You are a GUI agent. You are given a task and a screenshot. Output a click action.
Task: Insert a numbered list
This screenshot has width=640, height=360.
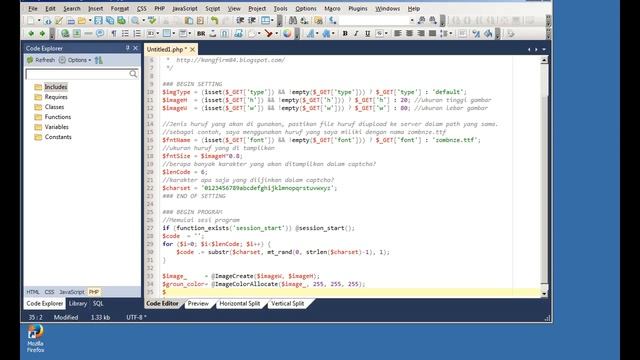(x=137, y=33)
